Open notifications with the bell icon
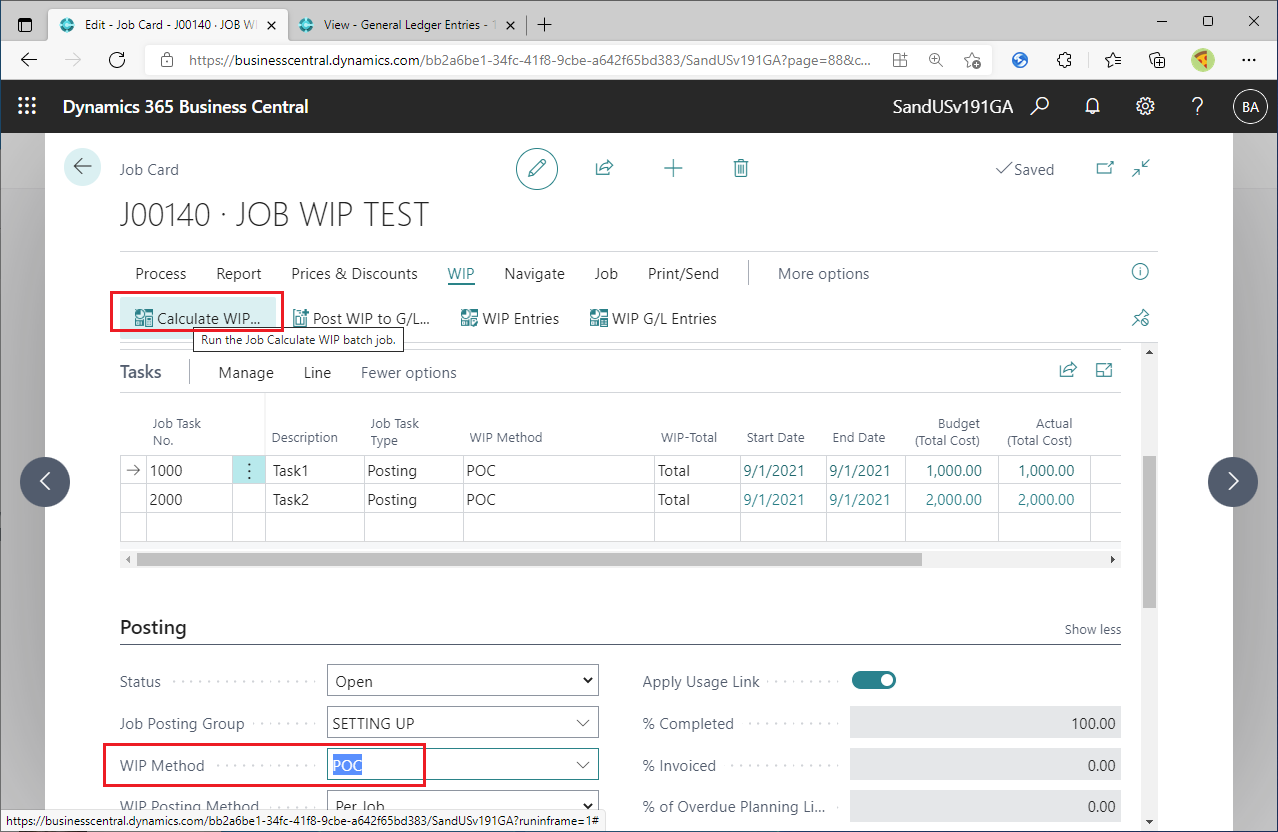The width and height of the screenshot is (1278, 832). pos(1092,106)
